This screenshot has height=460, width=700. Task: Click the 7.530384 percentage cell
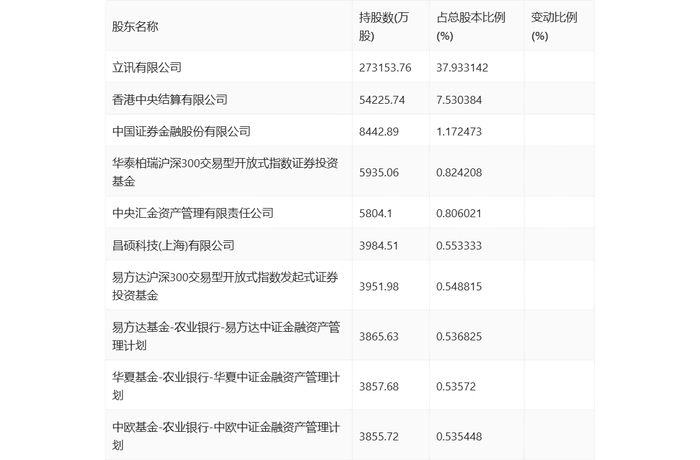tap(459, 100)
